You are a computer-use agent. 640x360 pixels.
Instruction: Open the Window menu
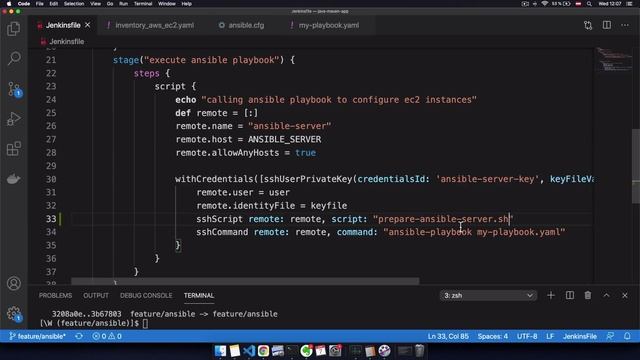tap(167, 4)
